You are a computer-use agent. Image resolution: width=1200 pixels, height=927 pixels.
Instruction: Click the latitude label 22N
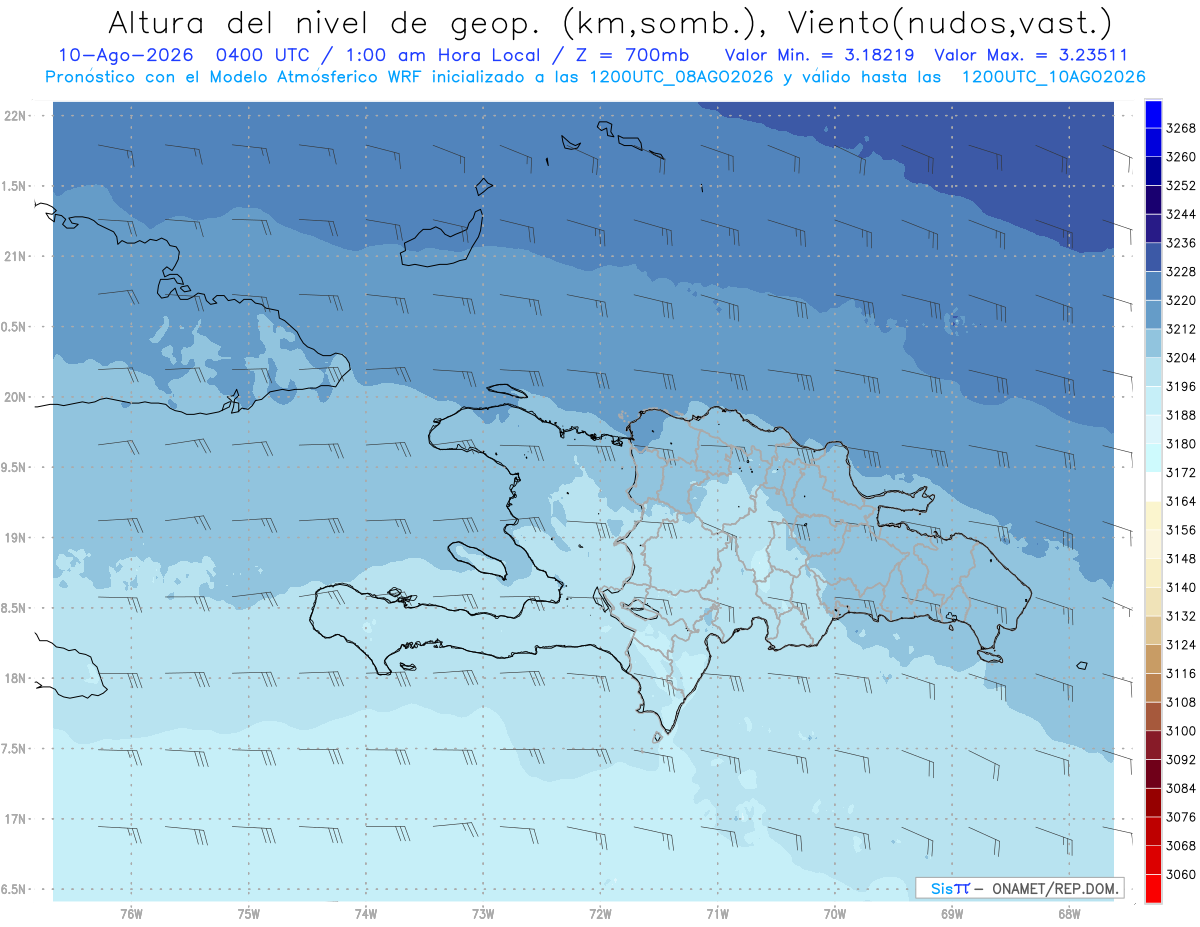point(14,116)
